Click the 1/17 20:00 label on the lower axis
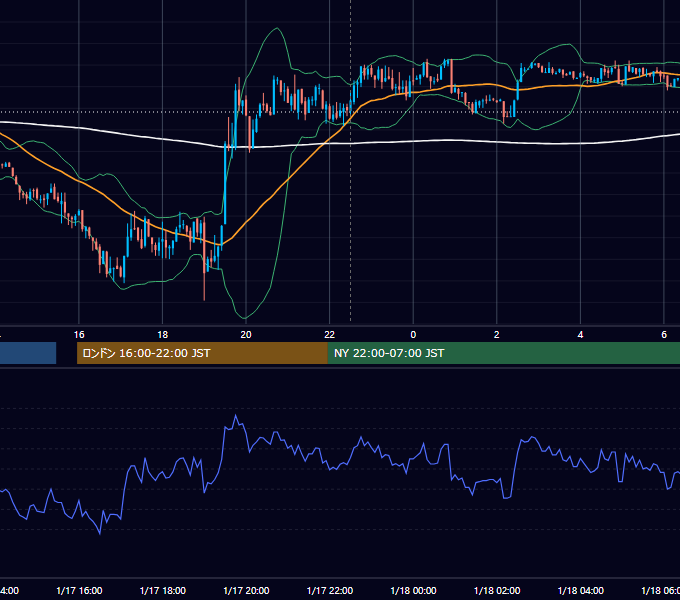 click(246, 591)
